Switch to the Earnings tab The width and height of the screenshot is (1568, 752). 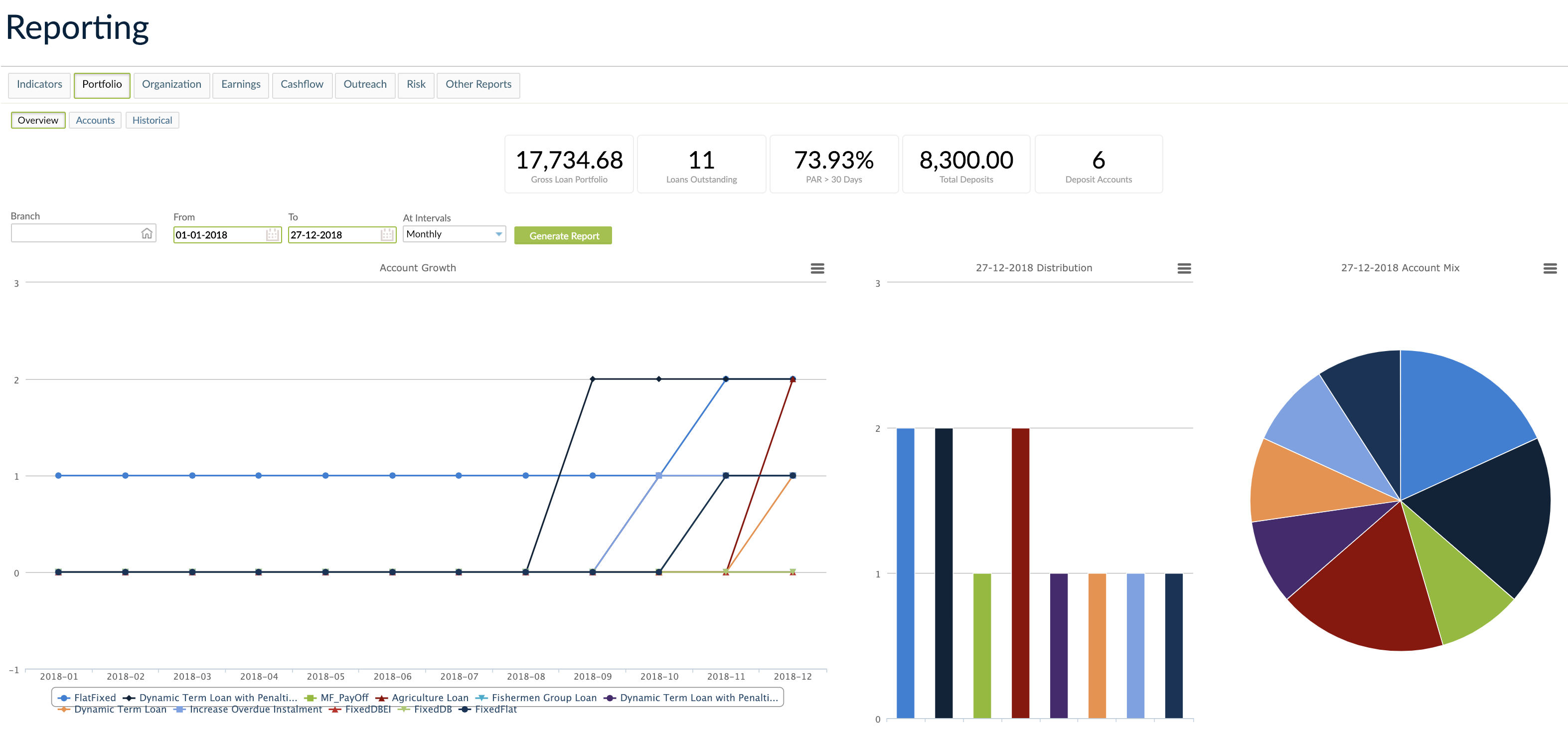(x=240, y=85)
